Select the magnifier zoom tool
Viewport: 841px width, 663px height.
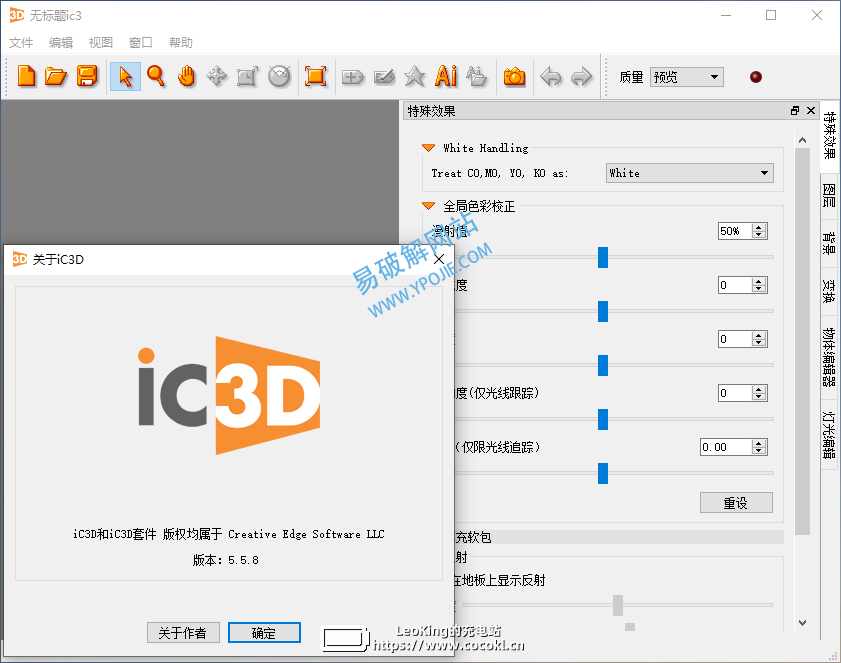click(156, 76)
